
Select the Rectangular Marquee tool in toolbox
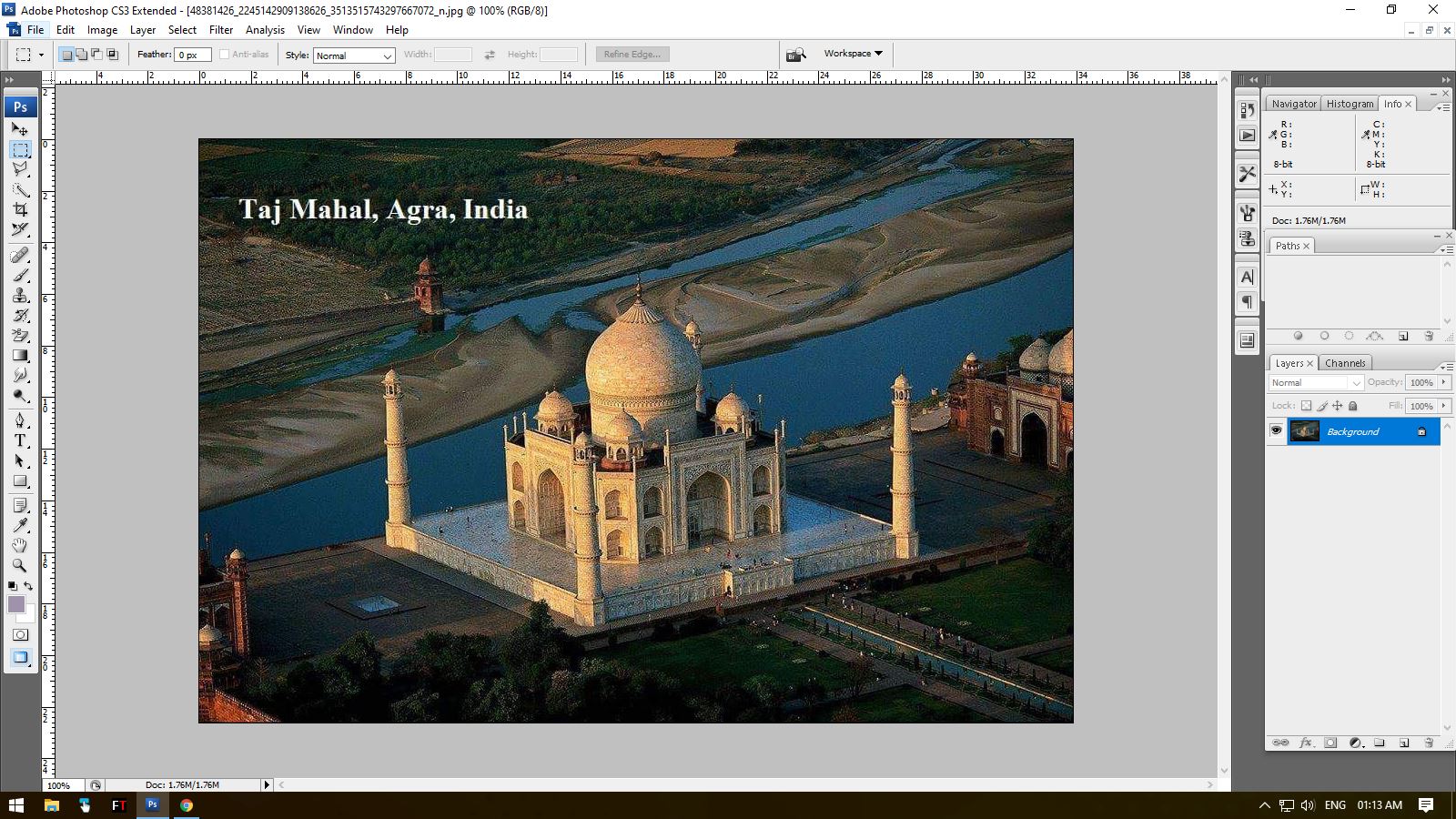[x=20, y=149]
